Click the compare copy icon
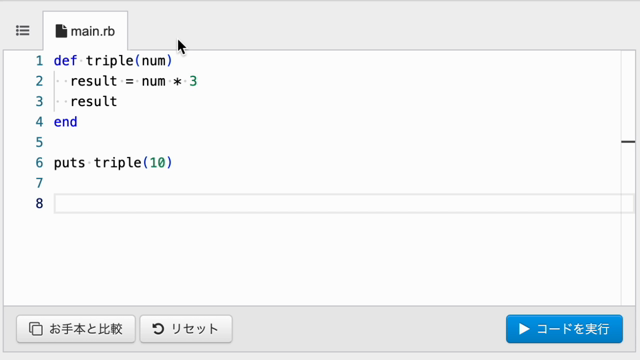 pyautogui.click(x=36, y=329)
